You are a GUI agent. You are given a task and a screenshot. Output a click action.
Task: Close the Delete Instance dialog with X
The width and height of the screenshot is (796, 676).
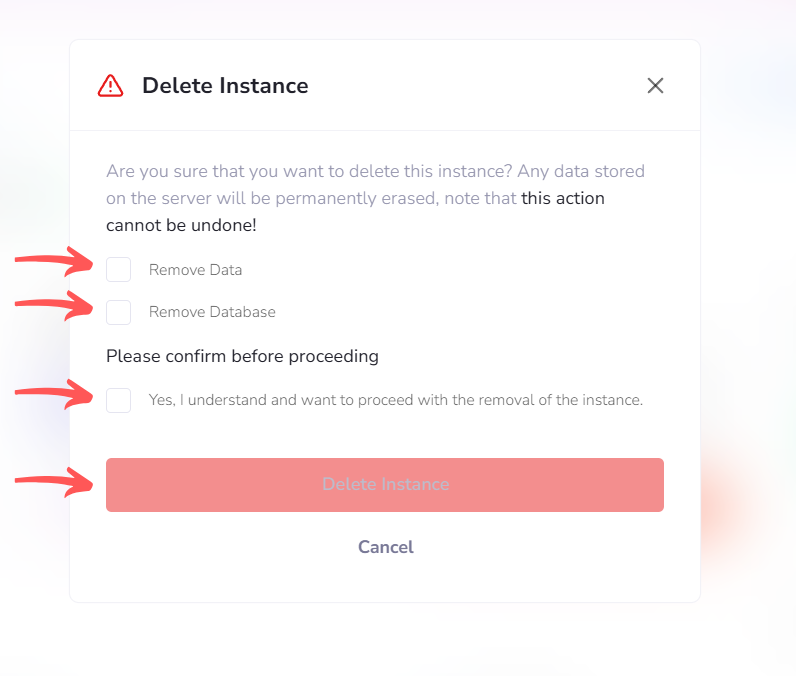click(x=655, y=85)
